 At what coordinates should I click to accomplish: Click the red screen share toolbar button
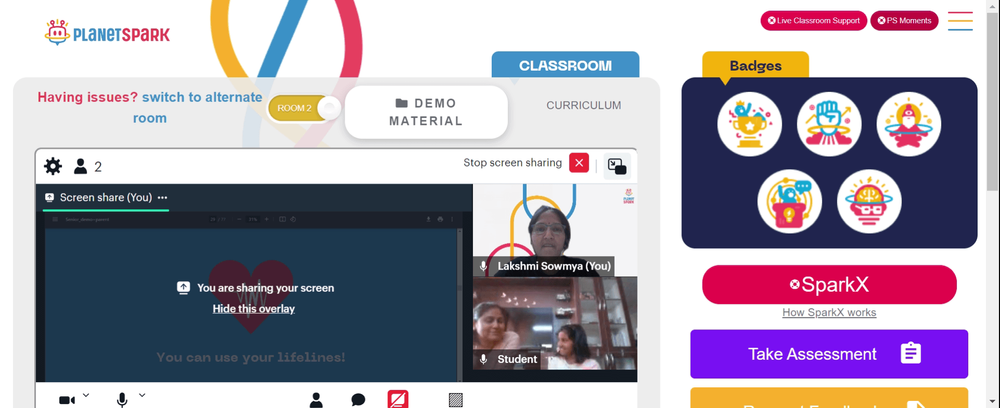pyautogui.click(x=398, y=400)
